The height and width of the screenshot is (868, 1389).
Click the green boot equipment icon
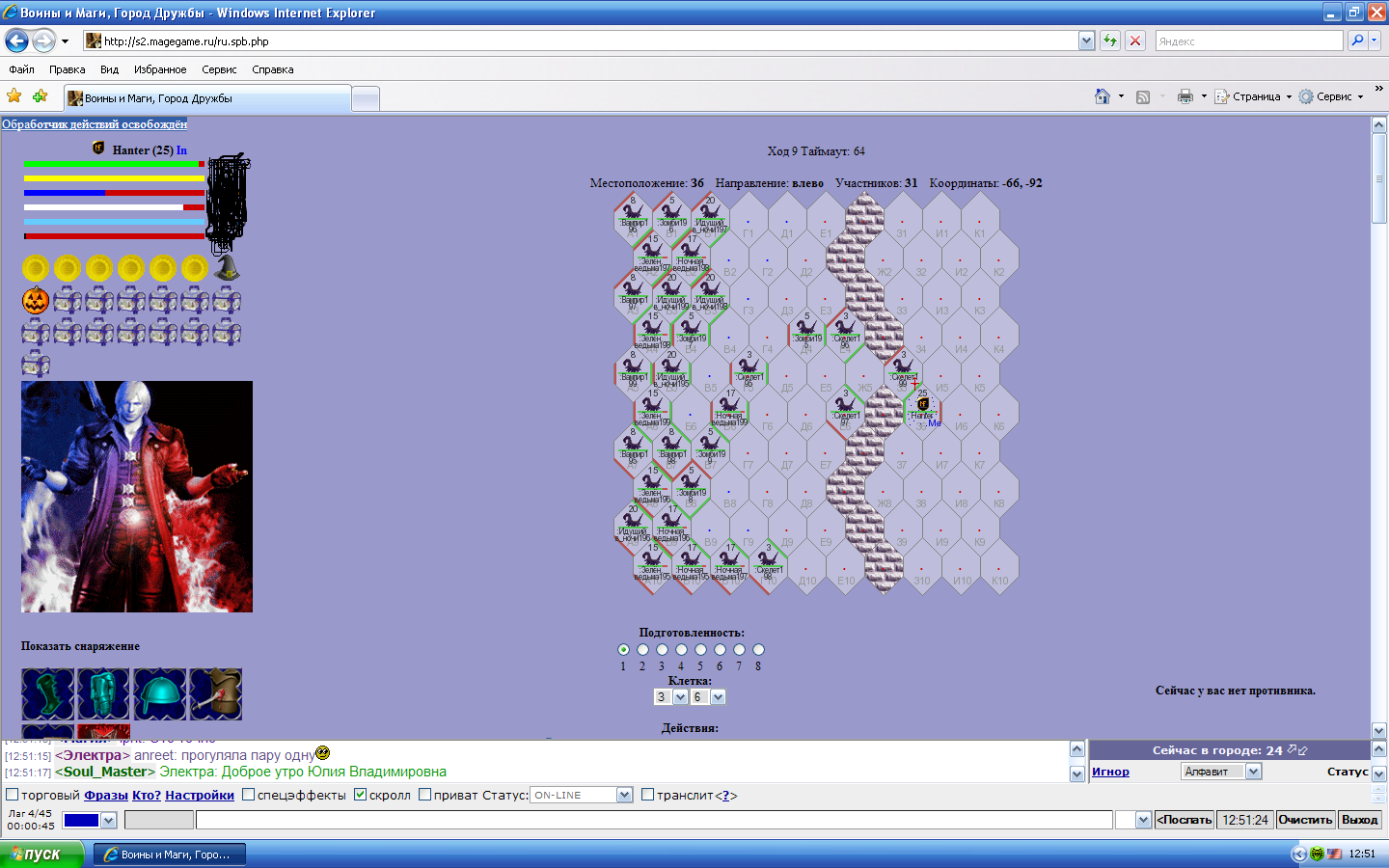48,693
